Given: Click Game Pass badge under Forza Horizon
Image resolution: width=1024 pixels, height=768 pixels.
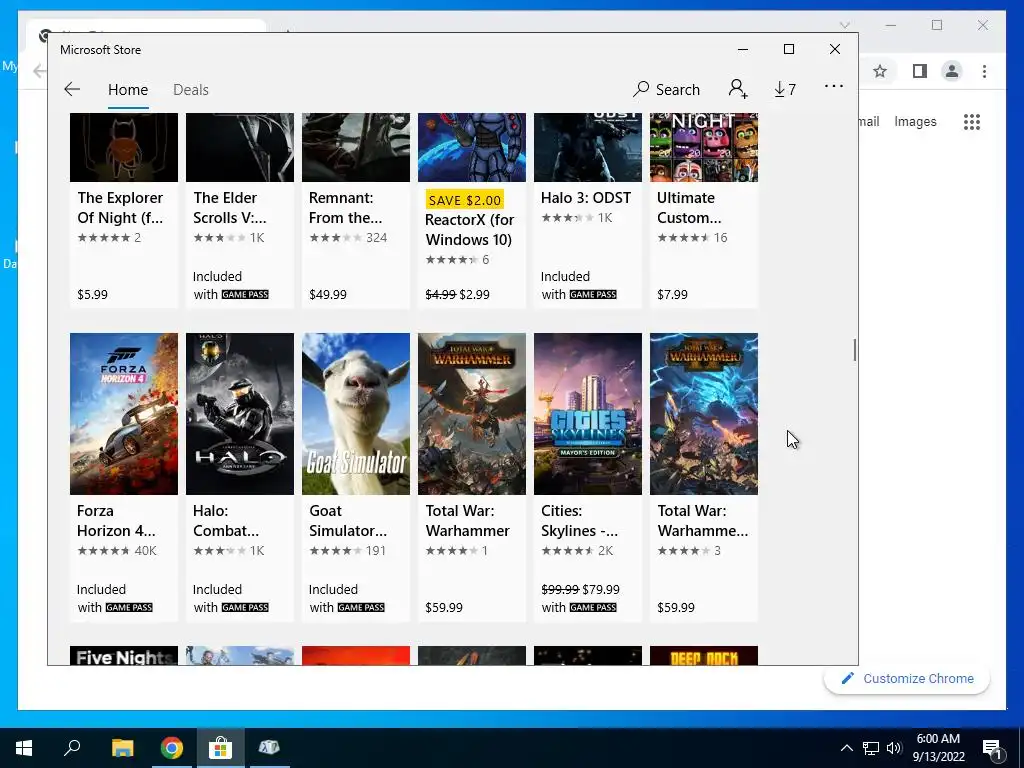Looking at the screenshot, I should pyautogui.click(x=129, y=607).
